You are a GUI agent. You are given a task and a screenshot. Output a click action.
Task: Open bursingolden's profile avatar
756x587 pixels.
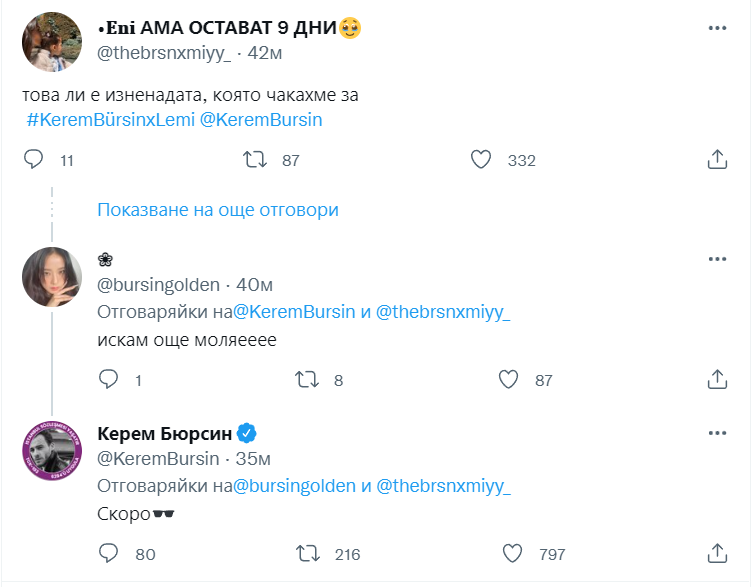tap(52, 277)
